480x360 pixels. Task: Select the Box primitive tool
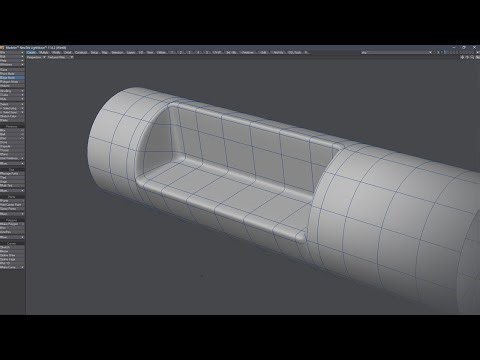[12, 130]
